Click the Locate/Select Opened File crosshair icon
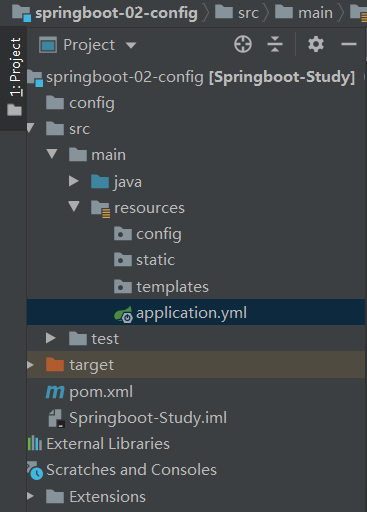 (x=243, y=44)
